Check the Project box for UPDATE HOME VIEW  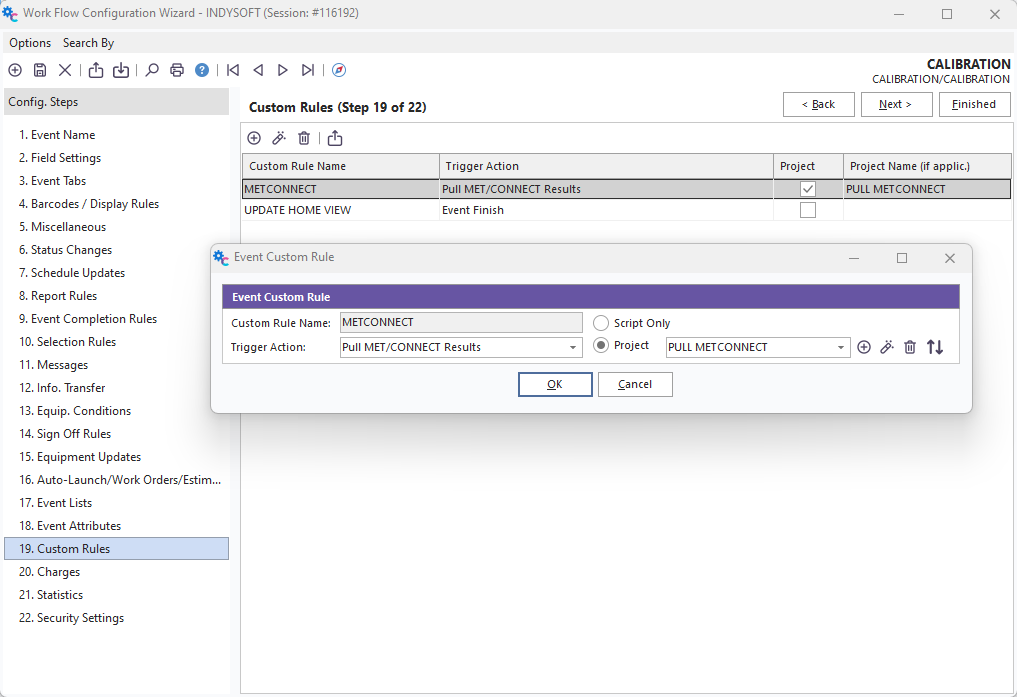pyautogui.click(x=808, y=210)
